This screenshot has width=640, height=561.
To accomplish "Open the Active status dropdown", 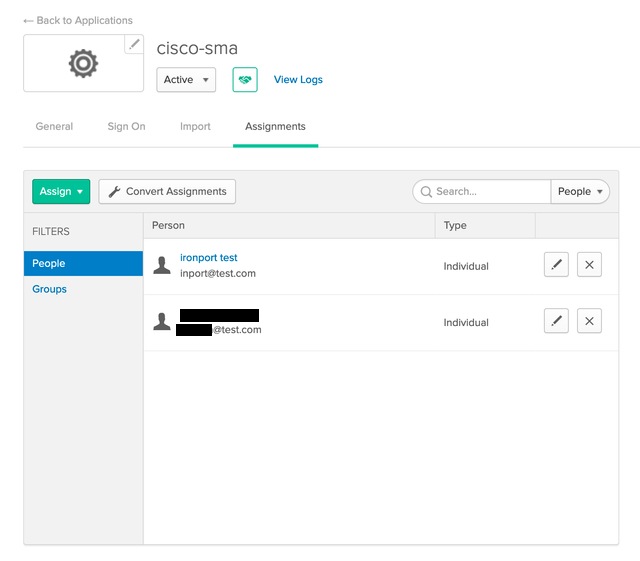I will [x=186, y=80].
